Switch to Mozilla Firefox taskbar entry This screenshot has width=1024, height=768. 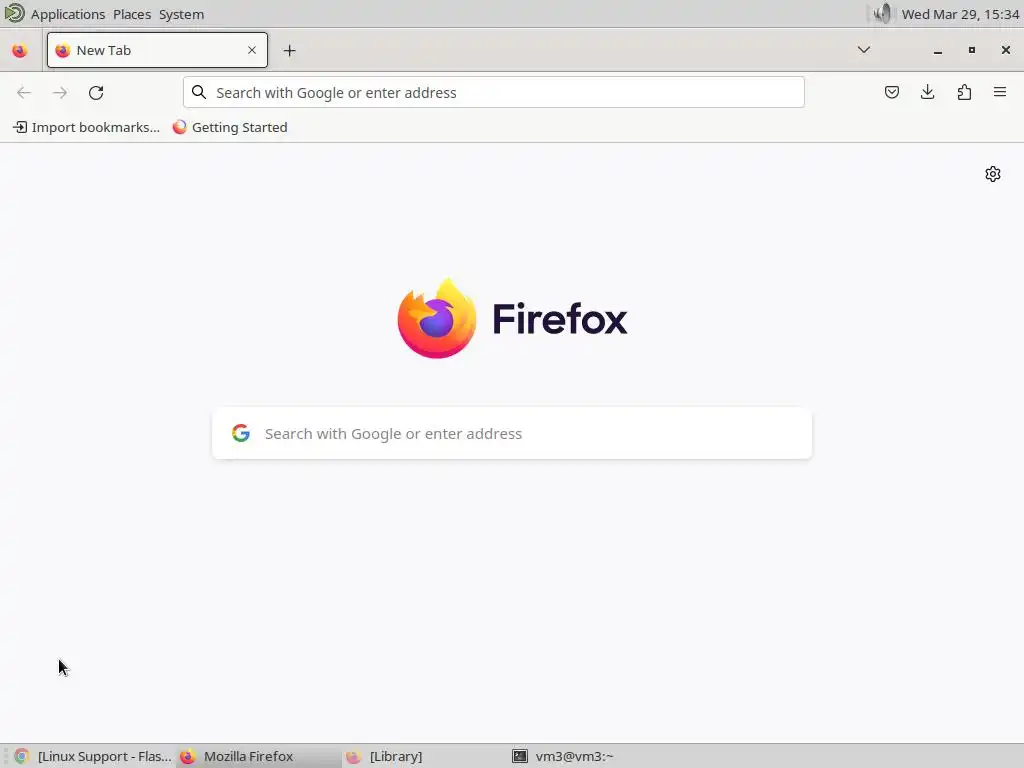coord(259,756)
